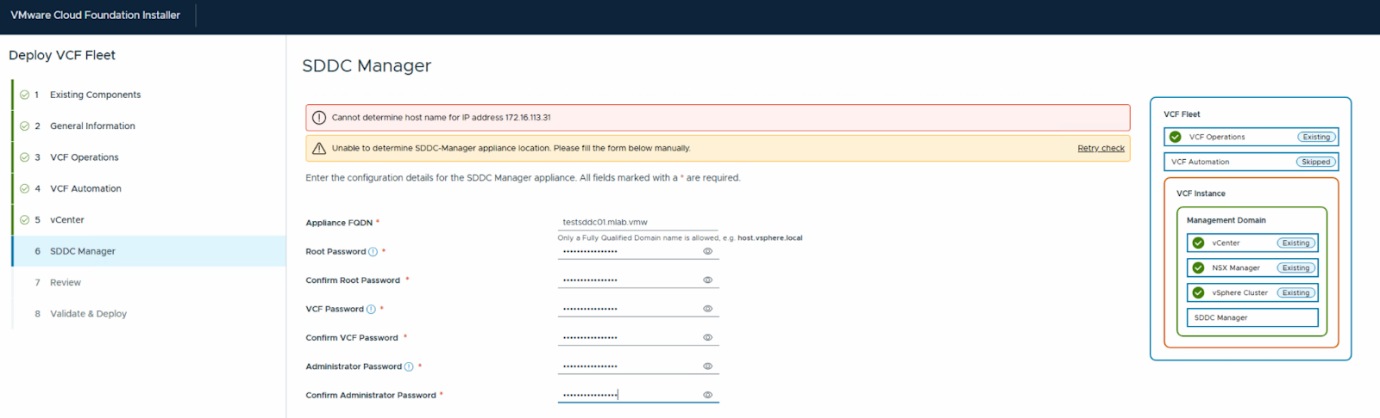Click the info icon beside Administrator Password
This screenshot has height=418, width=1380.
coord(408,367)
